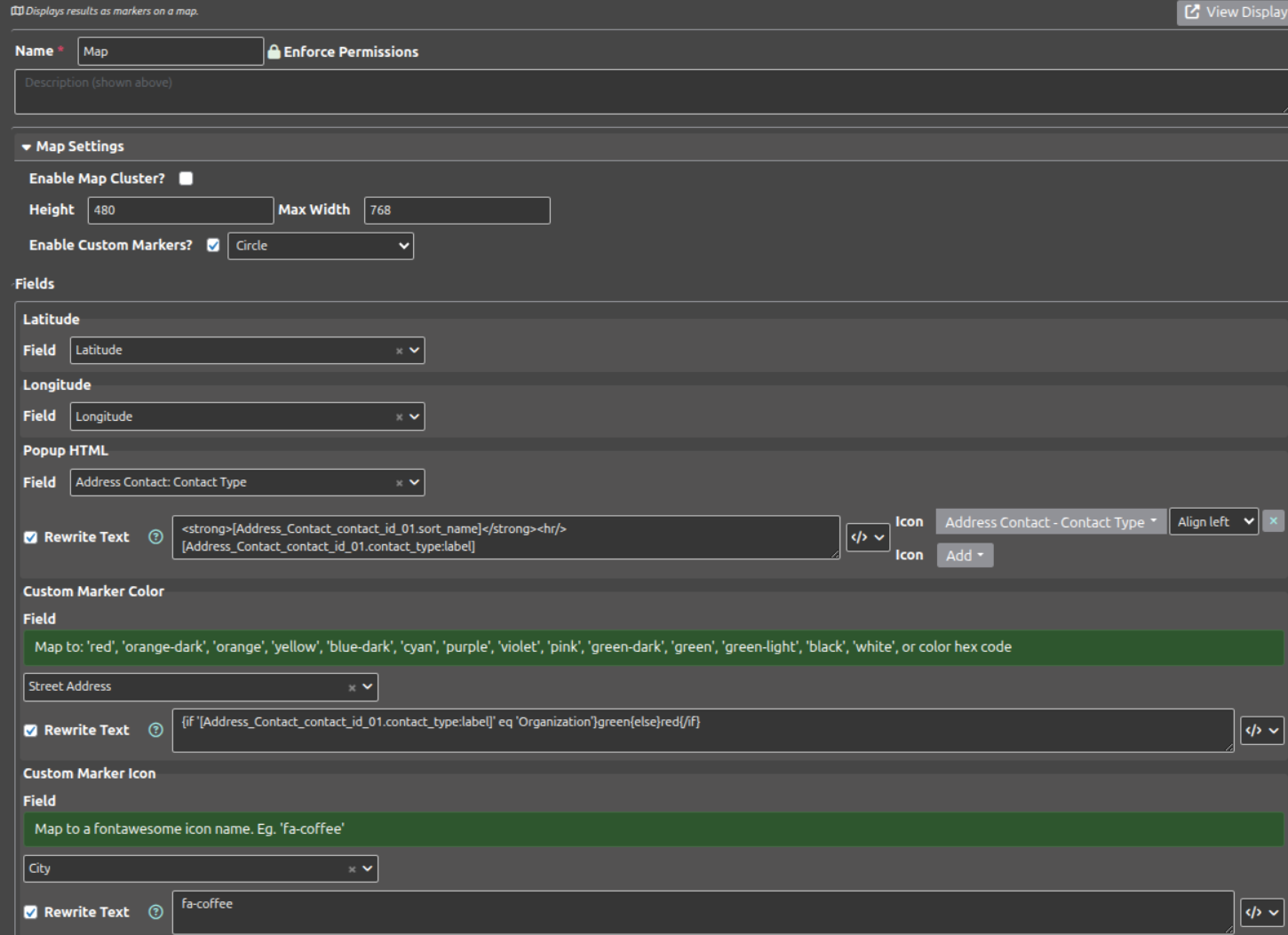Uncheck Custom Marker Color Rewrite Text

pyautogui.click(x=31, y=731)
